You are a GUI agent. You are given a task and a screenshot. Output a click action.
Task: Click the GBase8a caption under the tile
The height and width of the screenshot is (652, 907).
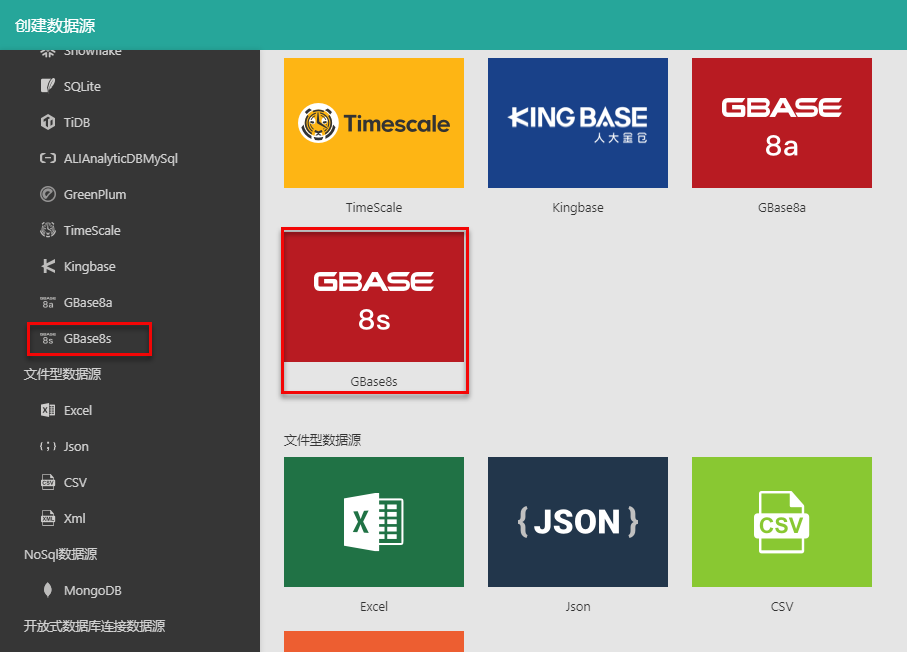click(x=781, y=207)
